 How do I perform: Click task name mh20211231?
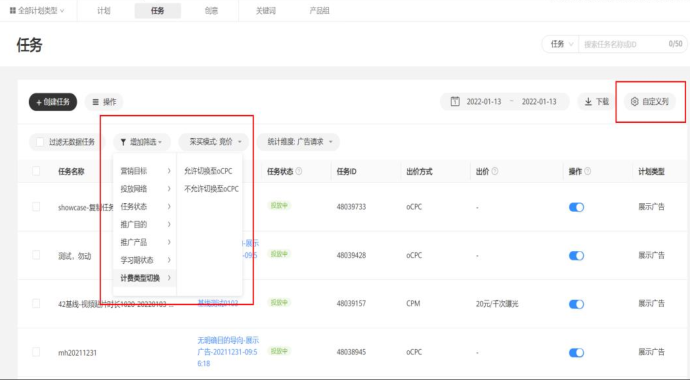point(77,353)
